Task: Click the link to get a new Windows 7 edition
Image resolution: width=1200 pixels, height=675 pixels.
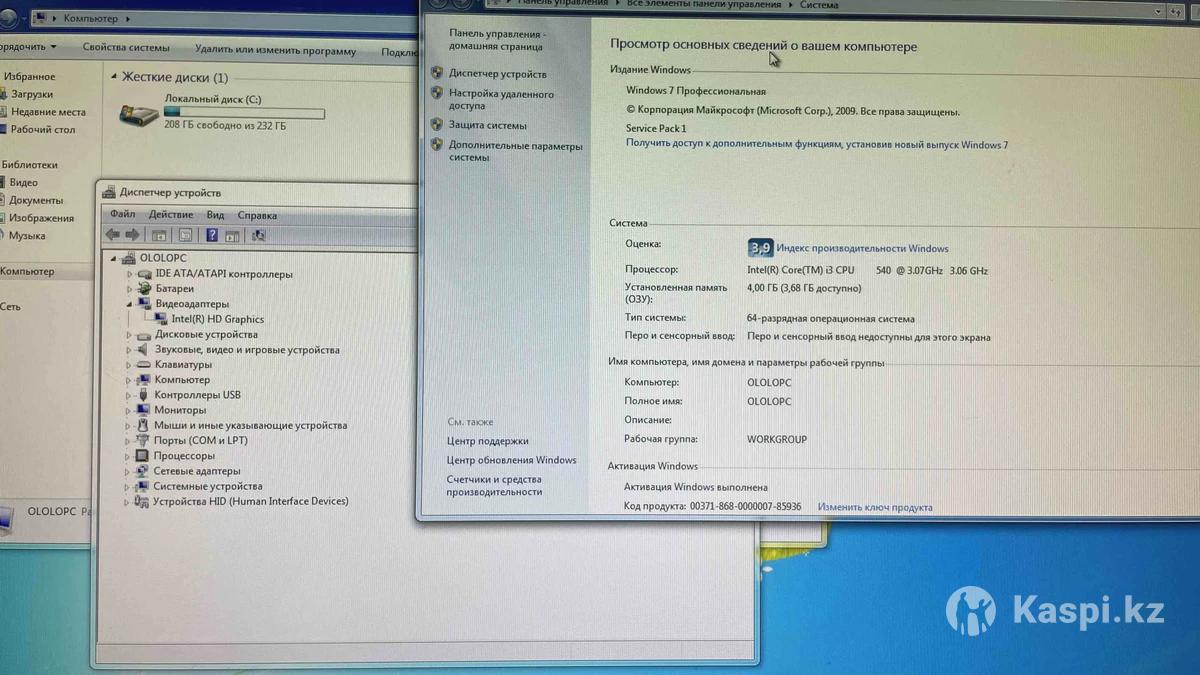Action: (817, 144)
